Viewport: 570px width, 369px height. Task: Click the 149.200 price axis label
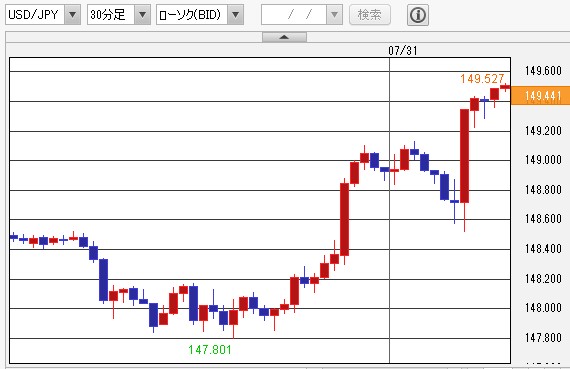click(543, 130)
